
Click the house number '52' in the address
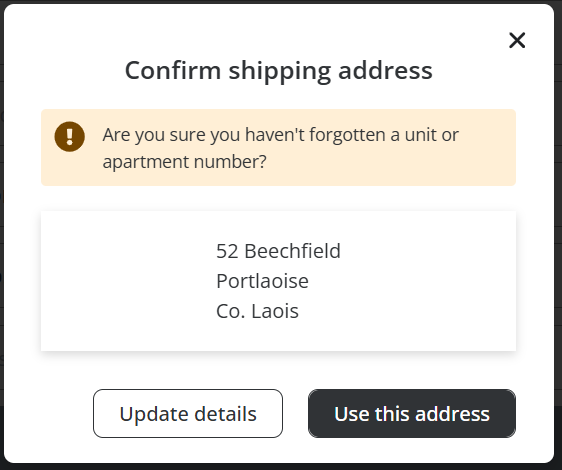(227, 251)
